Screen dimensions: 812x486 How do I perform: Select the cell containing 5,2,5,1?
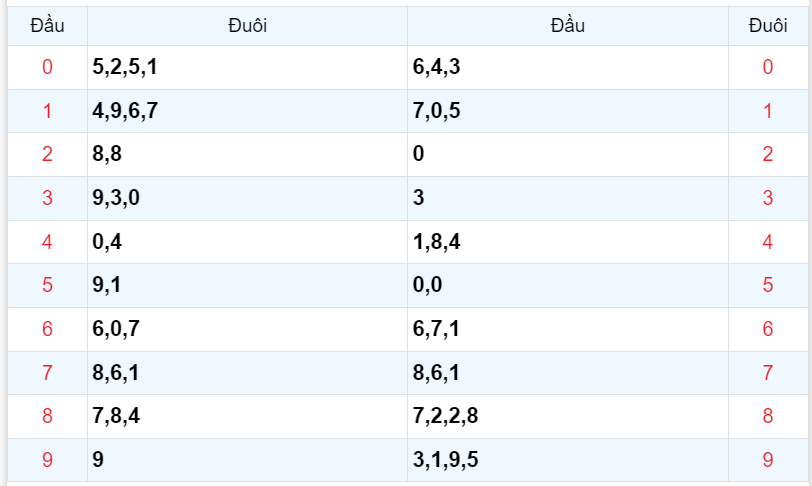[x=125, y=67]
